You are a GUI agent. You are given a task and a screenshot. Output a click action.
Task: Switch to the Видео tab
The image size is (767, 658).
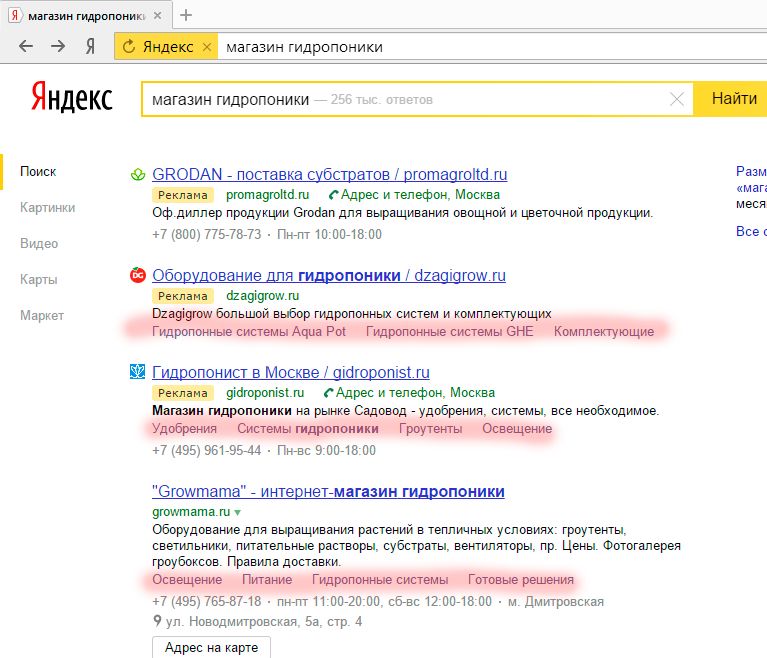click(x=39, y=244)
